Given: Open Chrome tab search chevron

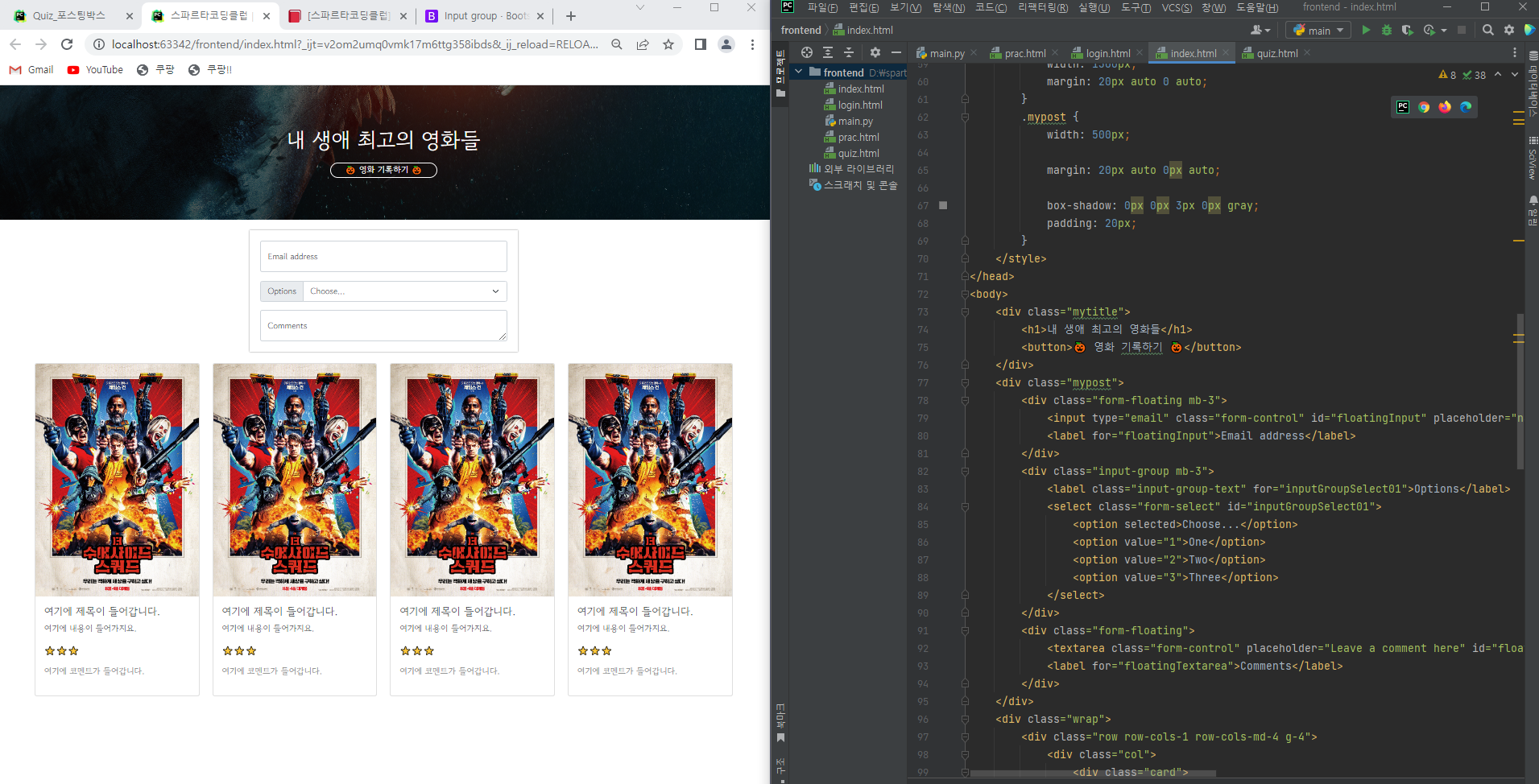Looking at the screenshot, I should (x=640, y=8).
